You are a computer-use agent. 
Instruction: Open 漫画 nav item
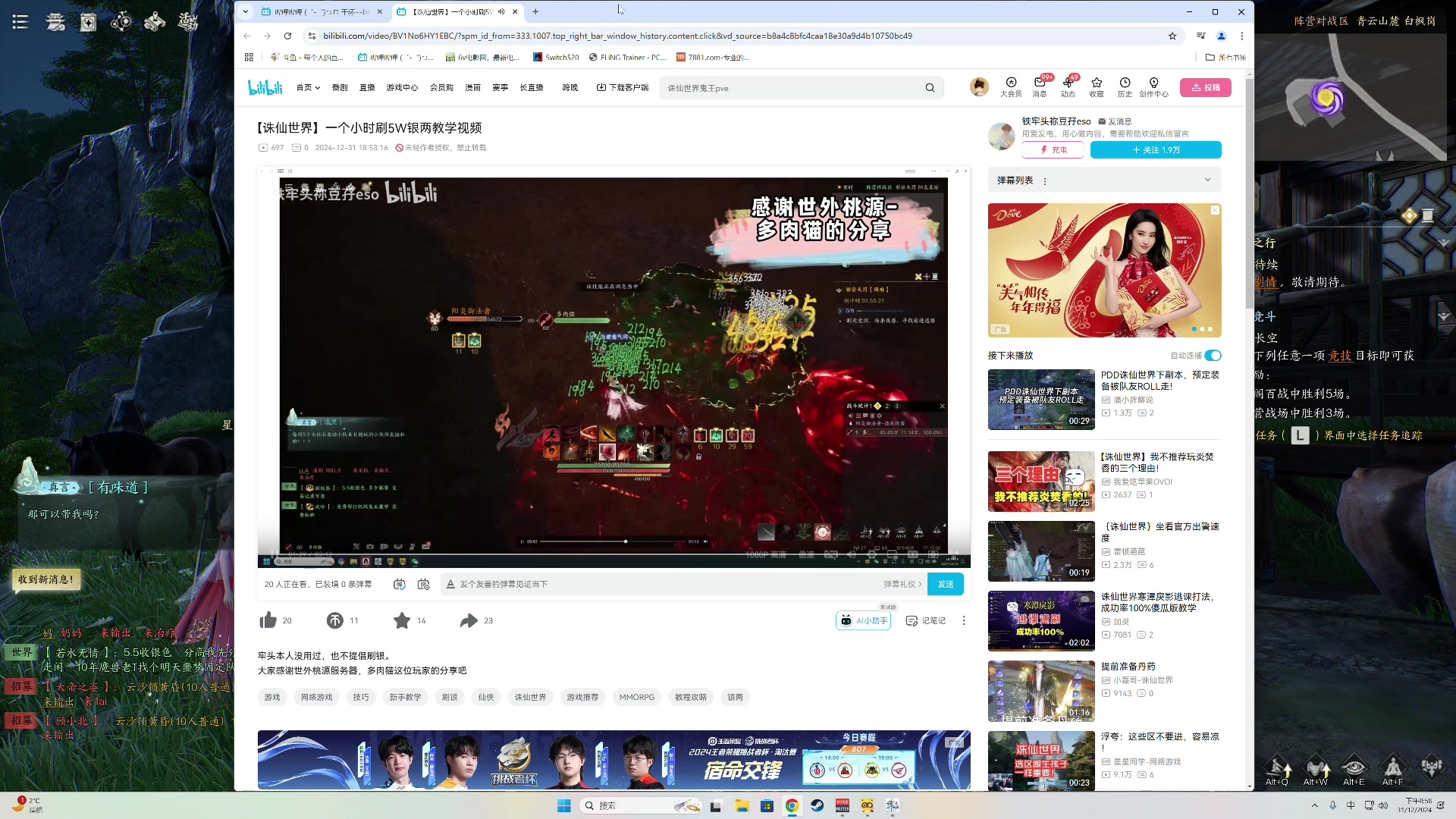tap(473, 87)
